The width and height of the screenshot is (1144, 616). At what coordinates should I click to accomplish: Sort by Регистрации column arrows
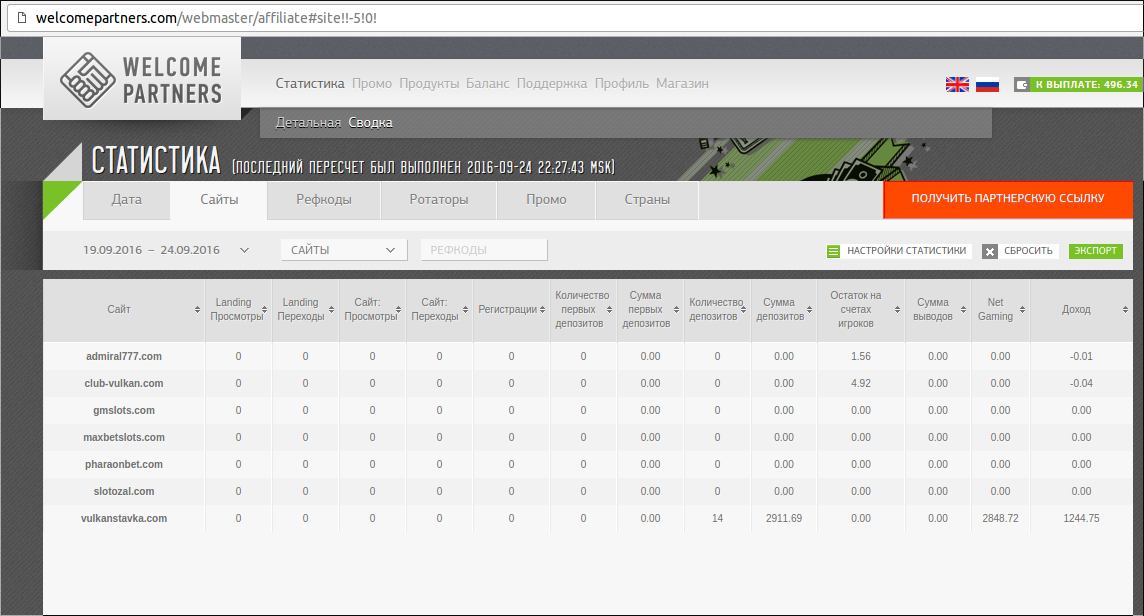[542, 309]
